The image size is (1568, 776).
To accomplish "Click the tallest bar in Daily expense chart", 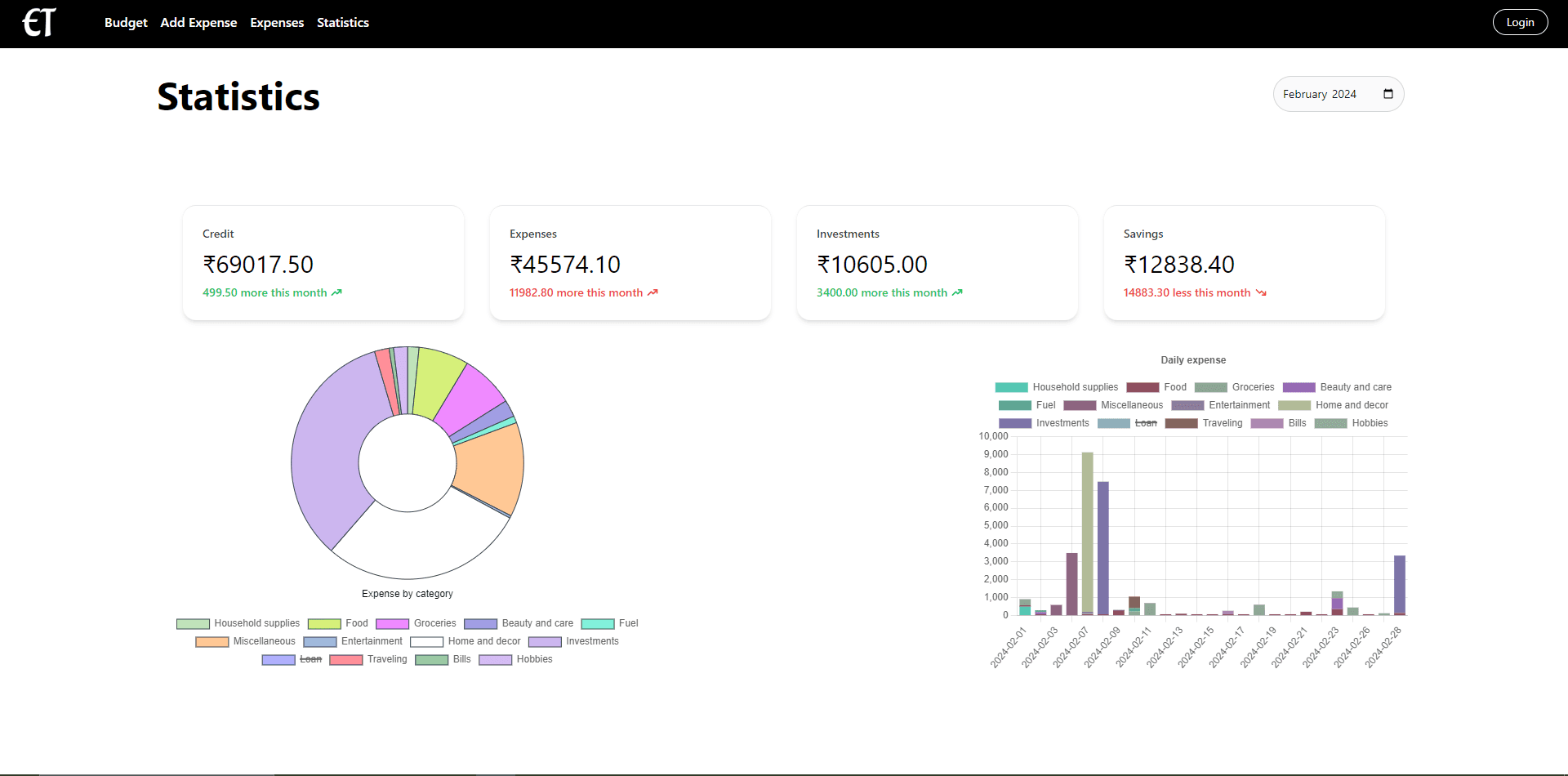I will tap(1087, 531).
